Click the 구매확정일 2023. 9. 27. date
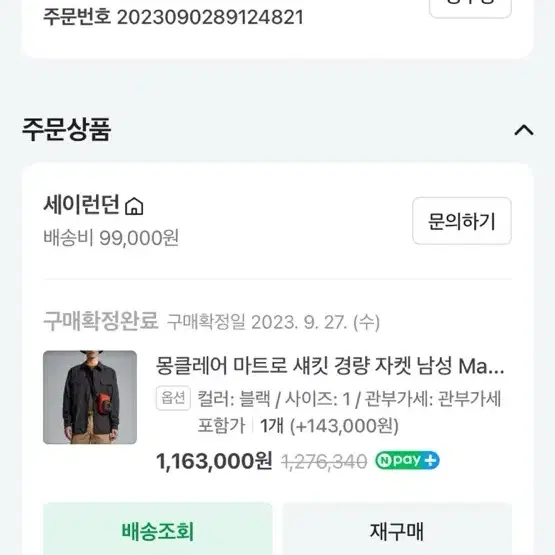Viewport: 555px width, 555px height. [x=273, y=322]
